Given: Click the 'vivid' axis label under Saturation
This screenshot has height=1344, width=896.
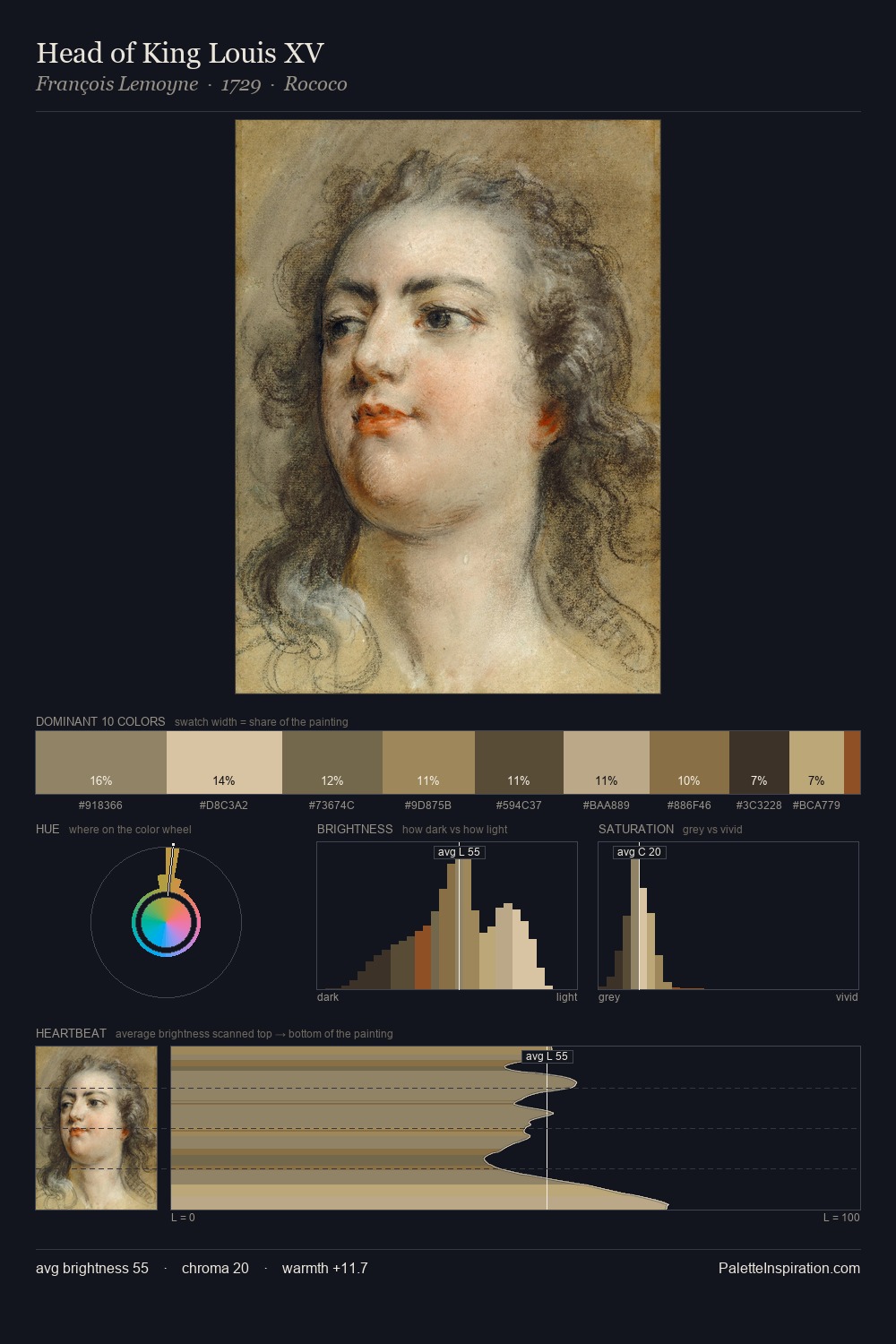Looking at the screenshot, I should click(847, 997).
